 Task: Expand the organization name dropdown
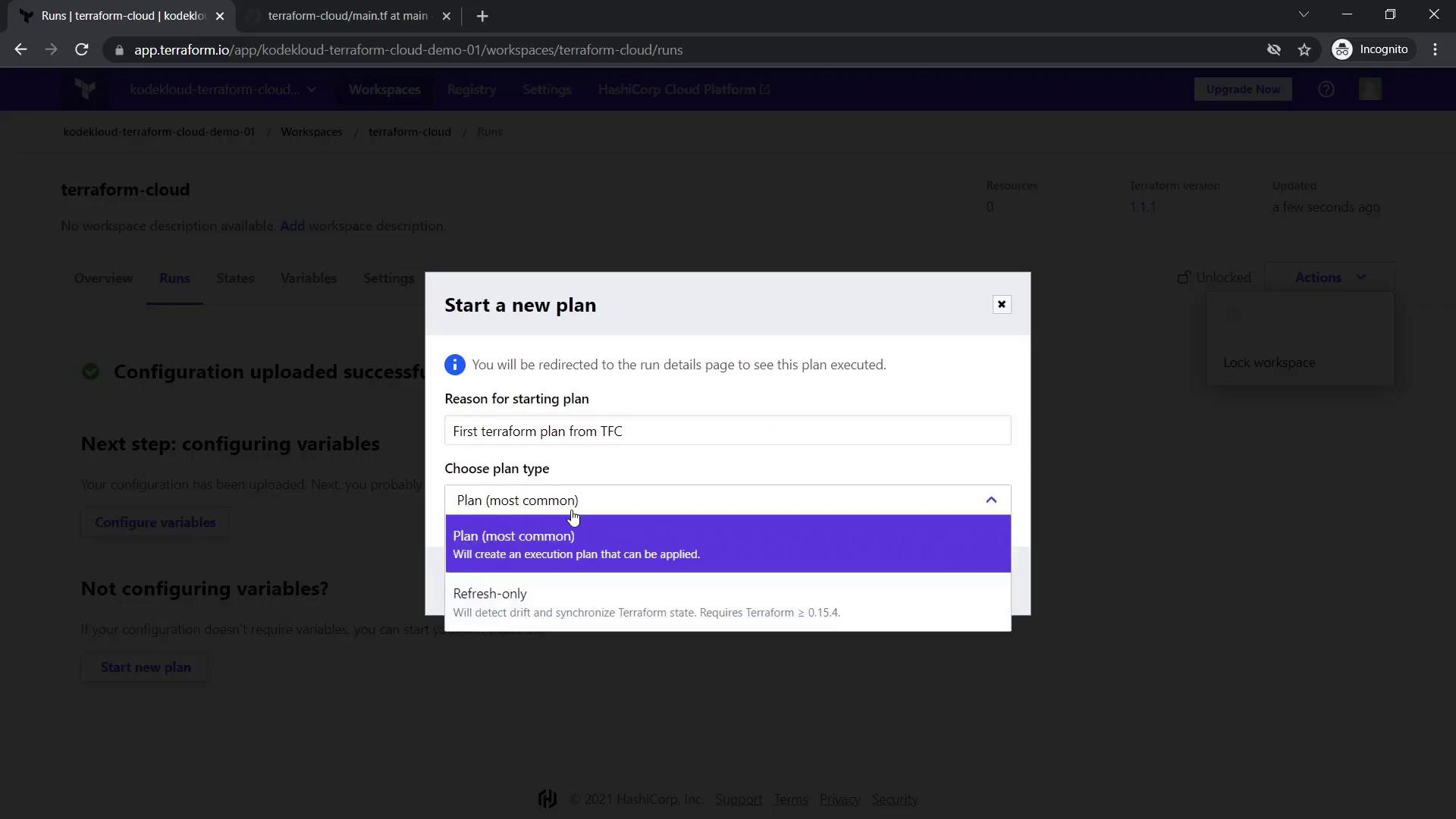point(223,89)
